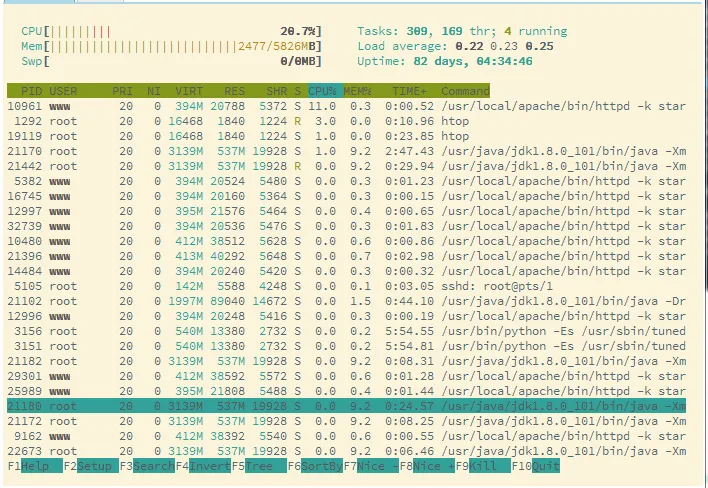Select the sshd root@pts/1 process row
This screenshot has height=488, width=708.
click(x=346, y=286)
